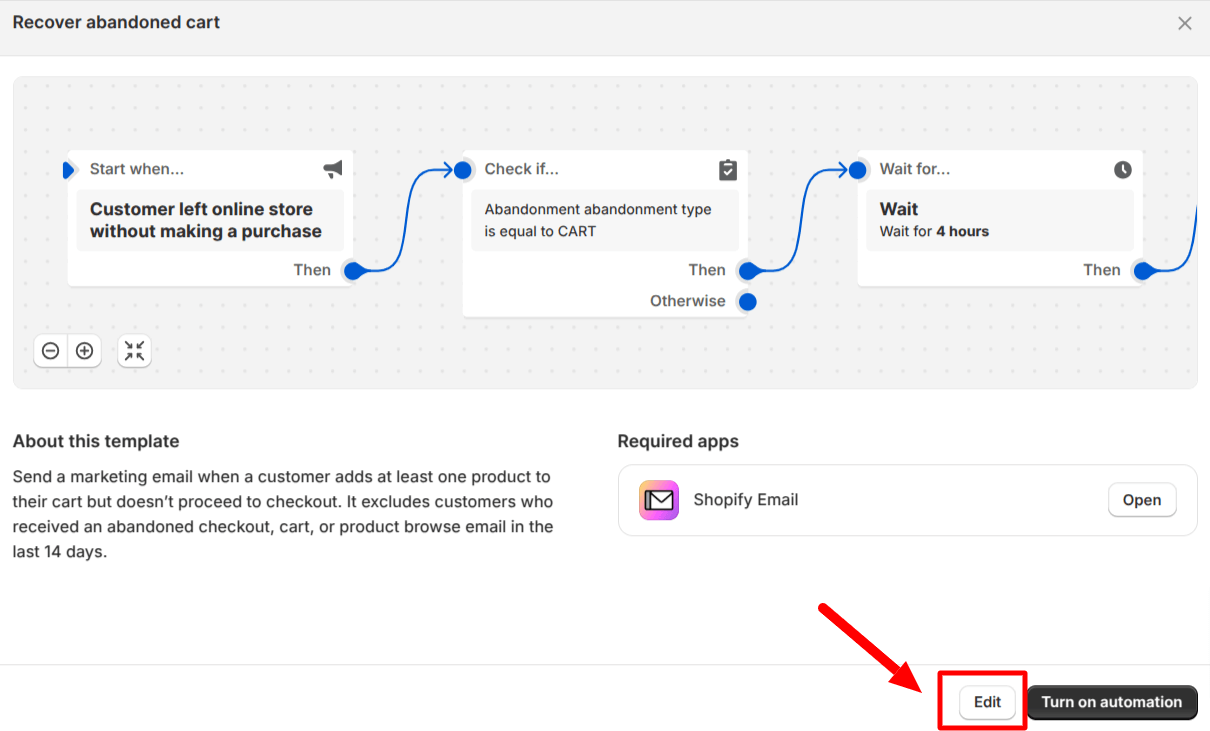Open the Shopify Email required app
Viewport: 1210px width, 731px height.
(1141, 500)
